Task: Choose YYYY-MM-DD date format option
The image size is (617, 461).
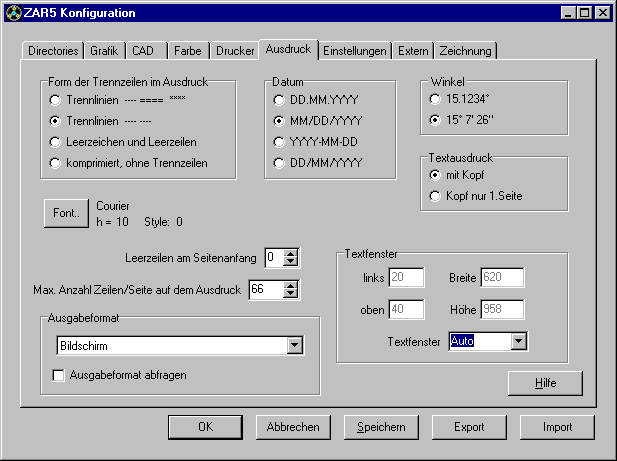Action: pyautogui.click(x=280, y=140)
